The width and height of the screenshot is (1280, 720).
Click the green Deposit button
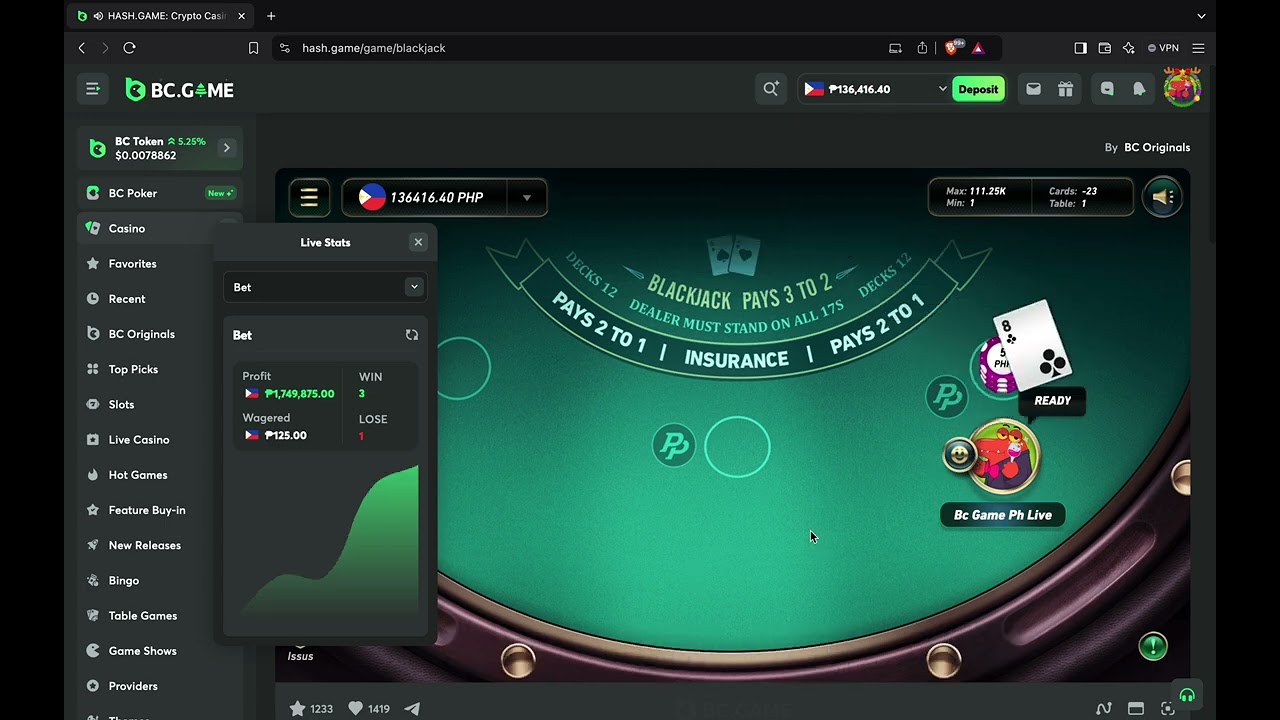[x=978, y=89]
